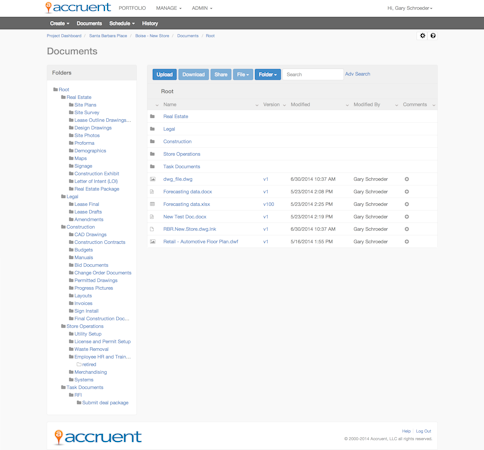484x450 pixels.
Task: Open the help question mark icon
Action: click(x=433, y=36)
